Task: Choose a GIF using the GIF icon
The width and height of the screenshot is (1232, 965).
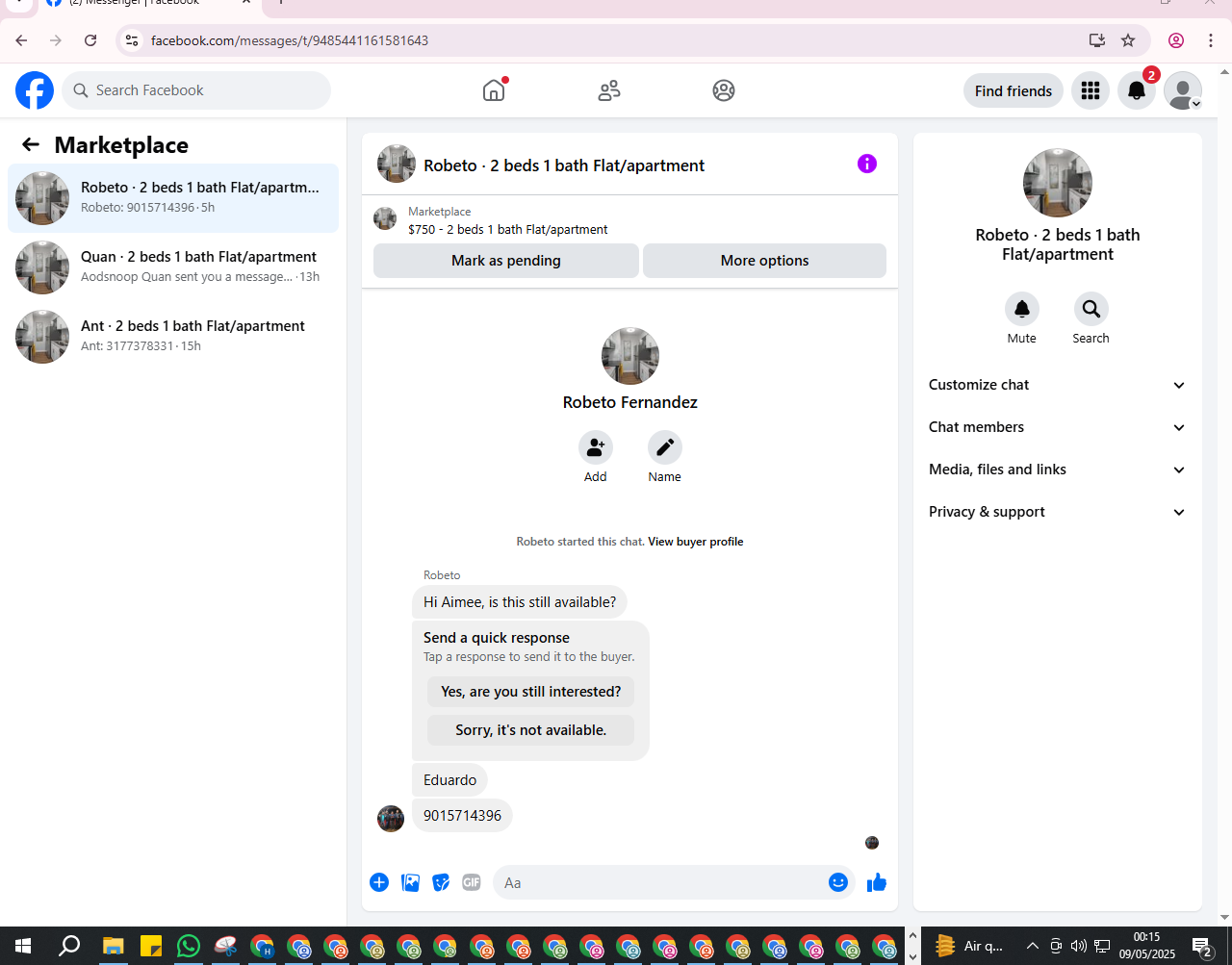Action: coord(472,882)
